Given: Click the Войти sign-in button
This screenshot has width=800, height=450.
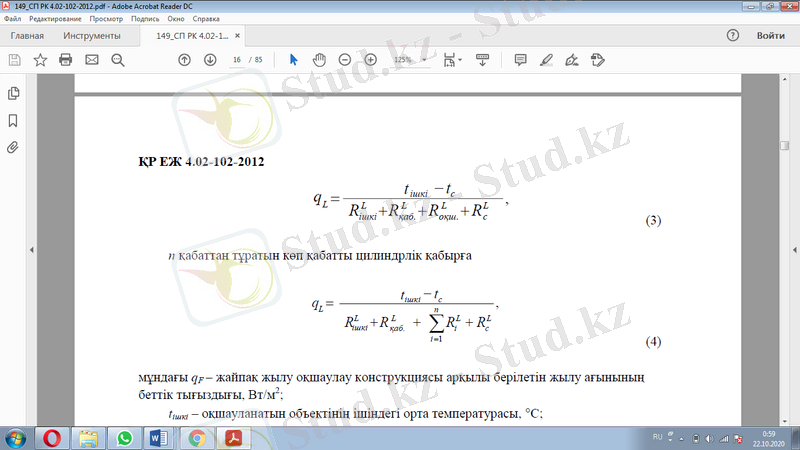Looking at the screenshot, I should [x=770, y=35].
